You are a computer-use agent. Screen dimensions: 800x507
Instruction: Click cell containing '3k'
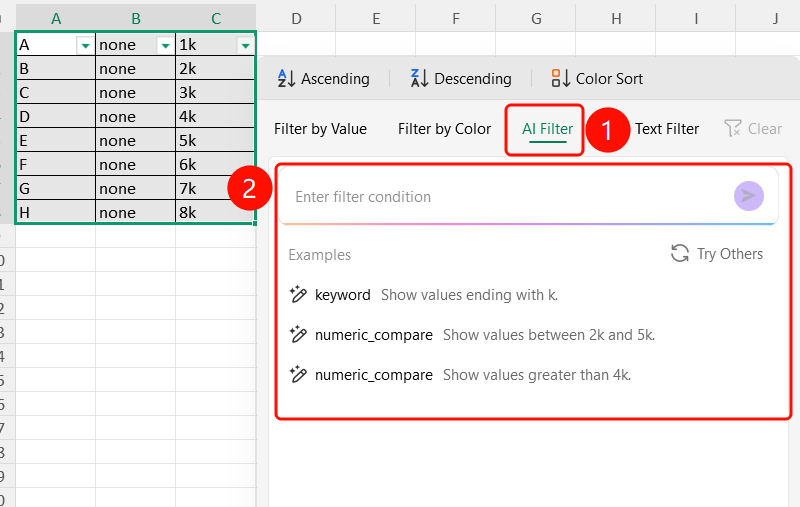pos(215,93)
